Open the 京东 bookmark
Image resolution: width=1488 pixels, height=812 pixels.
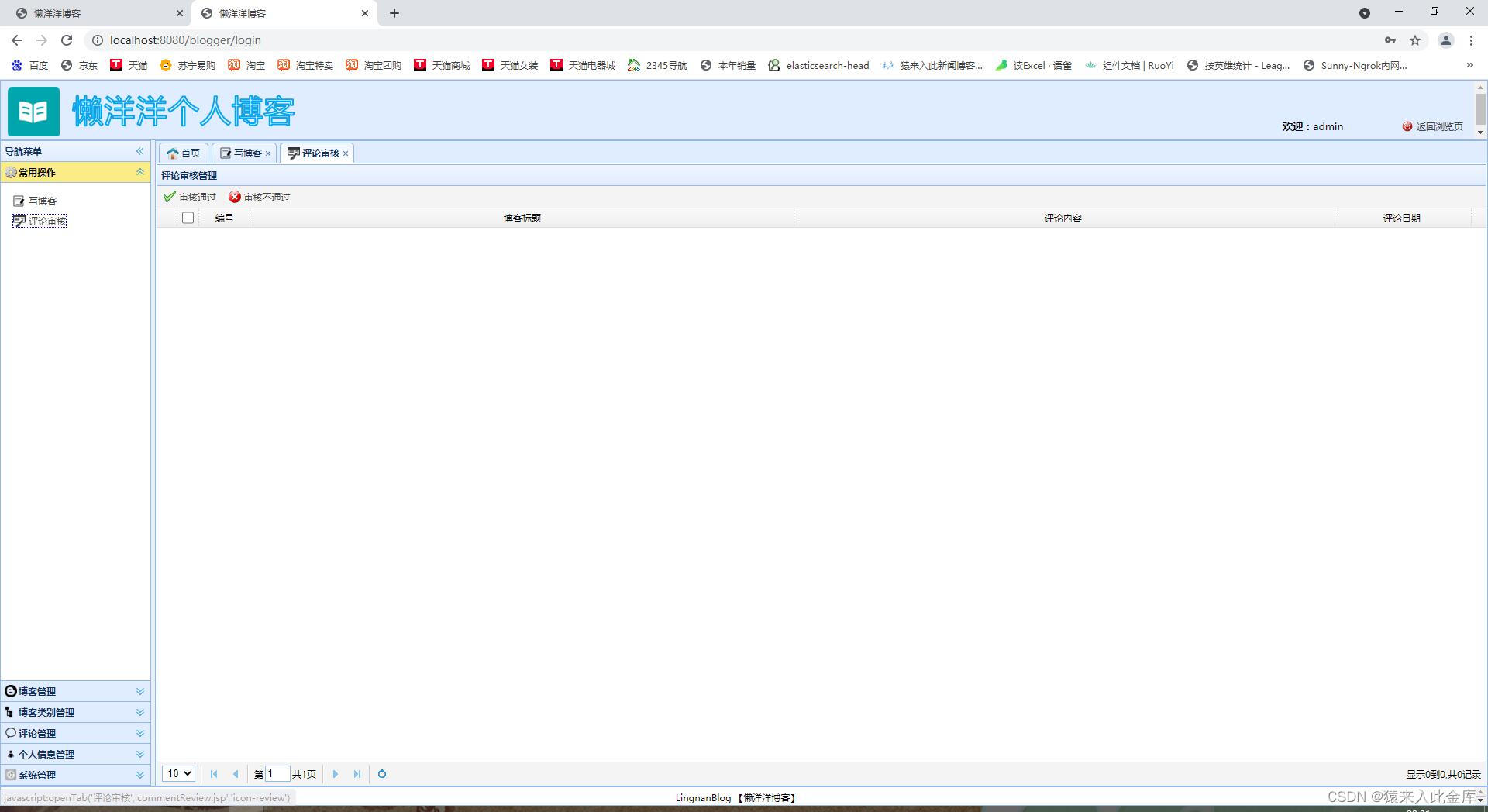[x=80, y=66]
